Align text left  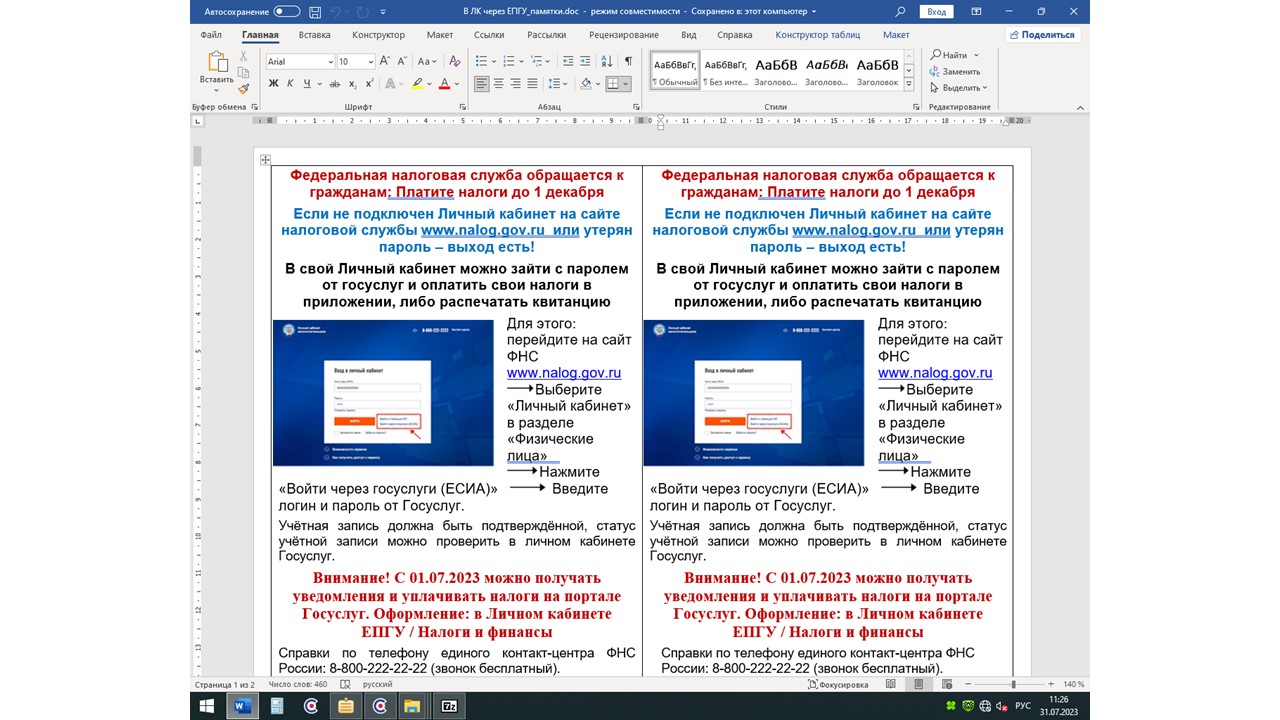click(x=482, y=84)
